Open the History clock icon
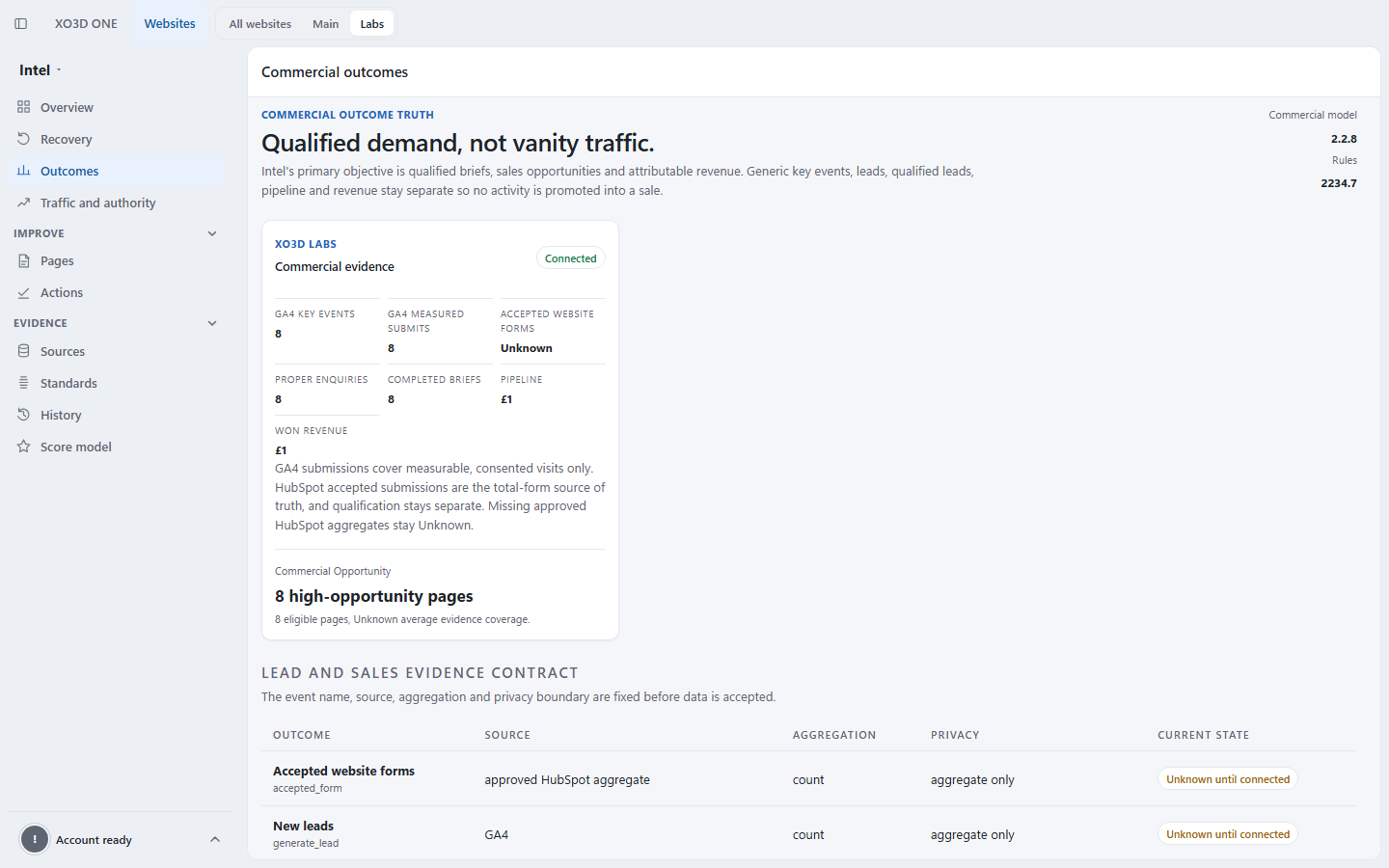The height and width of the screenshot is (868, 1389). [x=24, y=415]
